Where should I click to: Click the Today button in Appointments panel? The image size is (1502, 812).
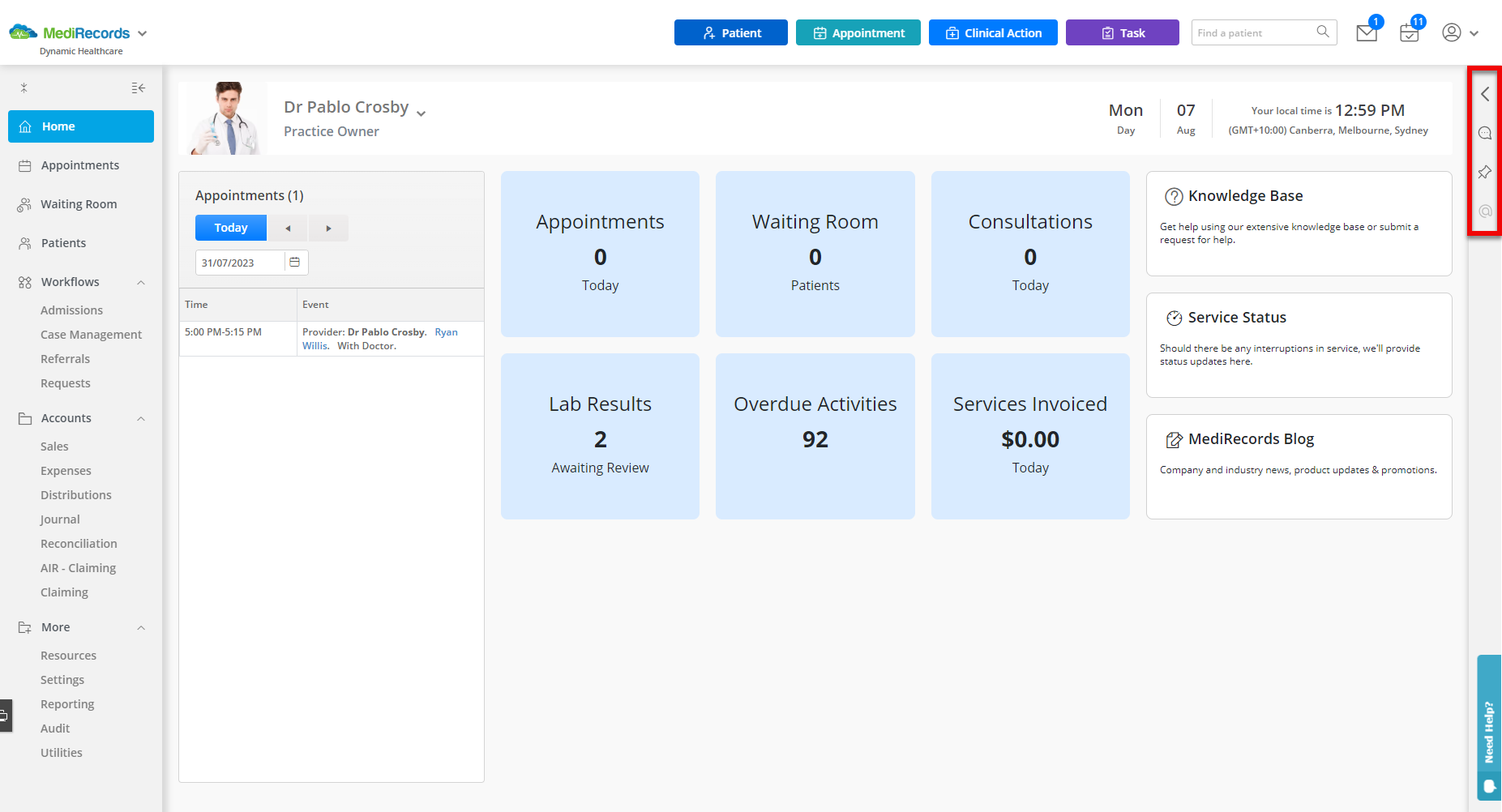231,228
